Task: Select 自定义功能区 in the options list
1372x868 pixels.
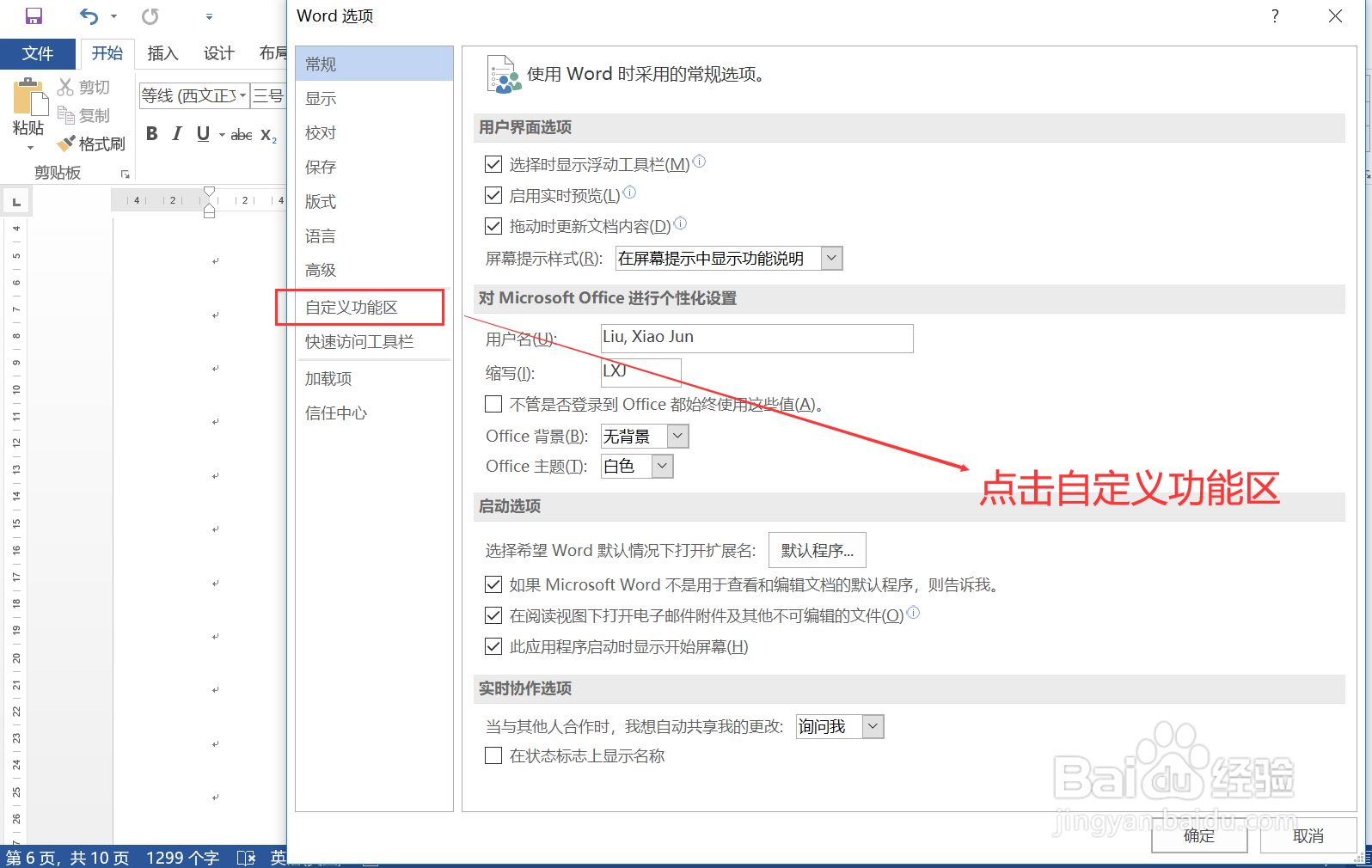Action: [x=374, y=307]
